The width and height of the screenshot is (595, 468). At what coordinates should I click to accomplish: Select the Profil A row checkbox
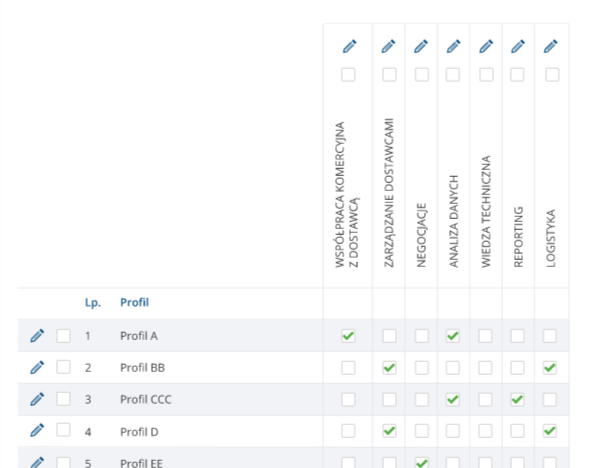pos(63,336)
